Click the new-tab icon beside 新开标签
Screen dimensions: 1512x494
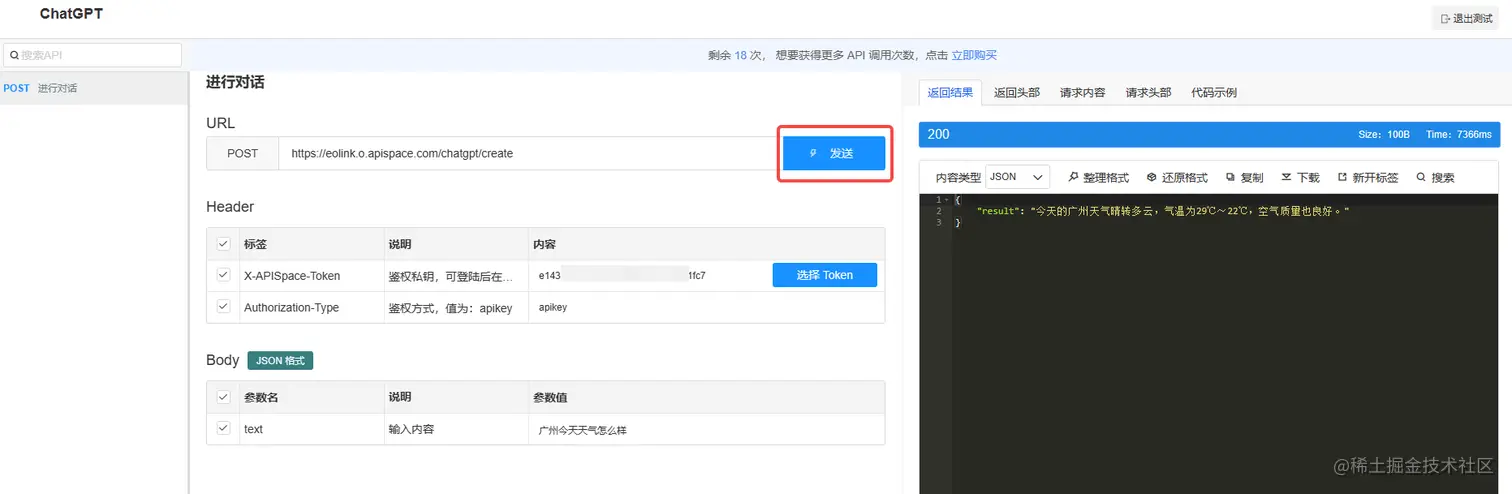point(1342,177)
